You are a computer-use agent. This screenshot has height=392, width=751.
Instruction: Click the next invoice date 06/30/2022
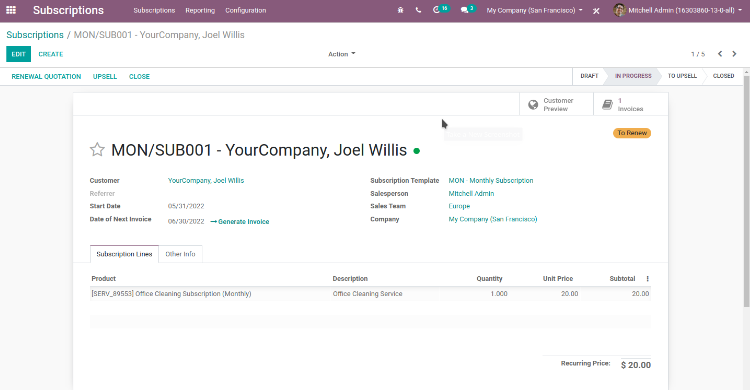[x=186, y=221]
